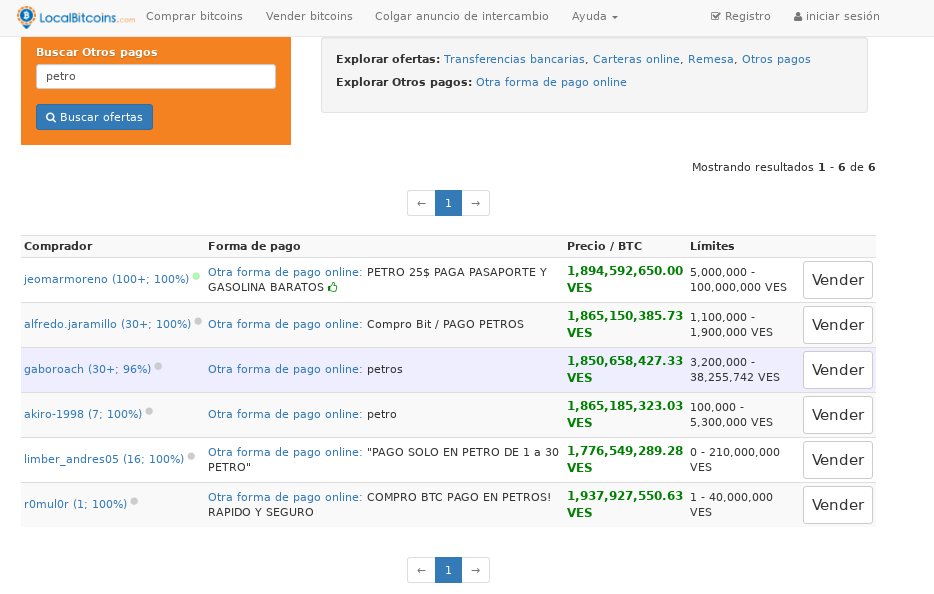Click the grey status dot next to akiro-1998

click(150, 411)
